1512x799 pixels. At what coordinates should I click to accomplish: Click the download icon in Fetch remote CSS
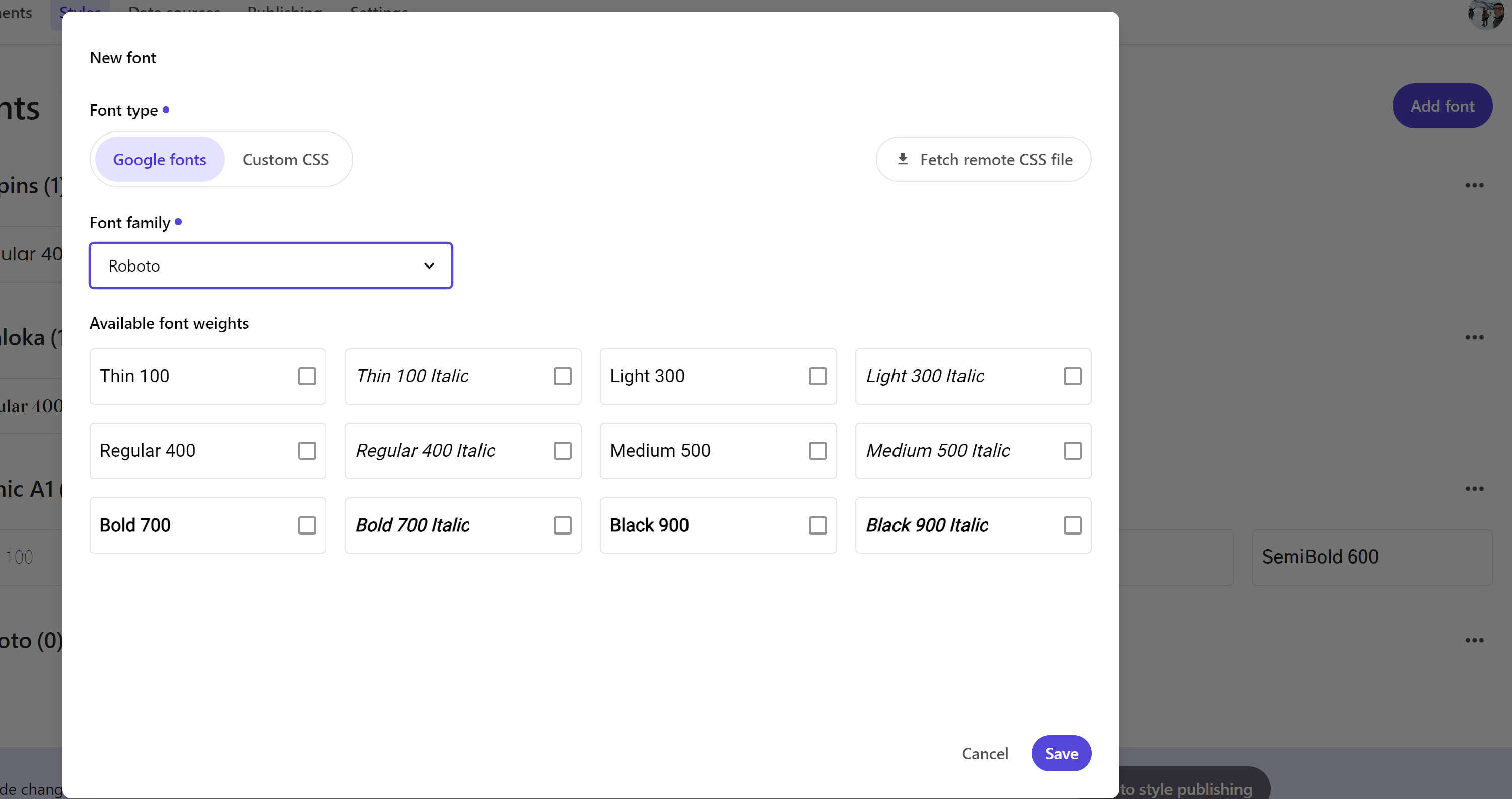[903, 159]
